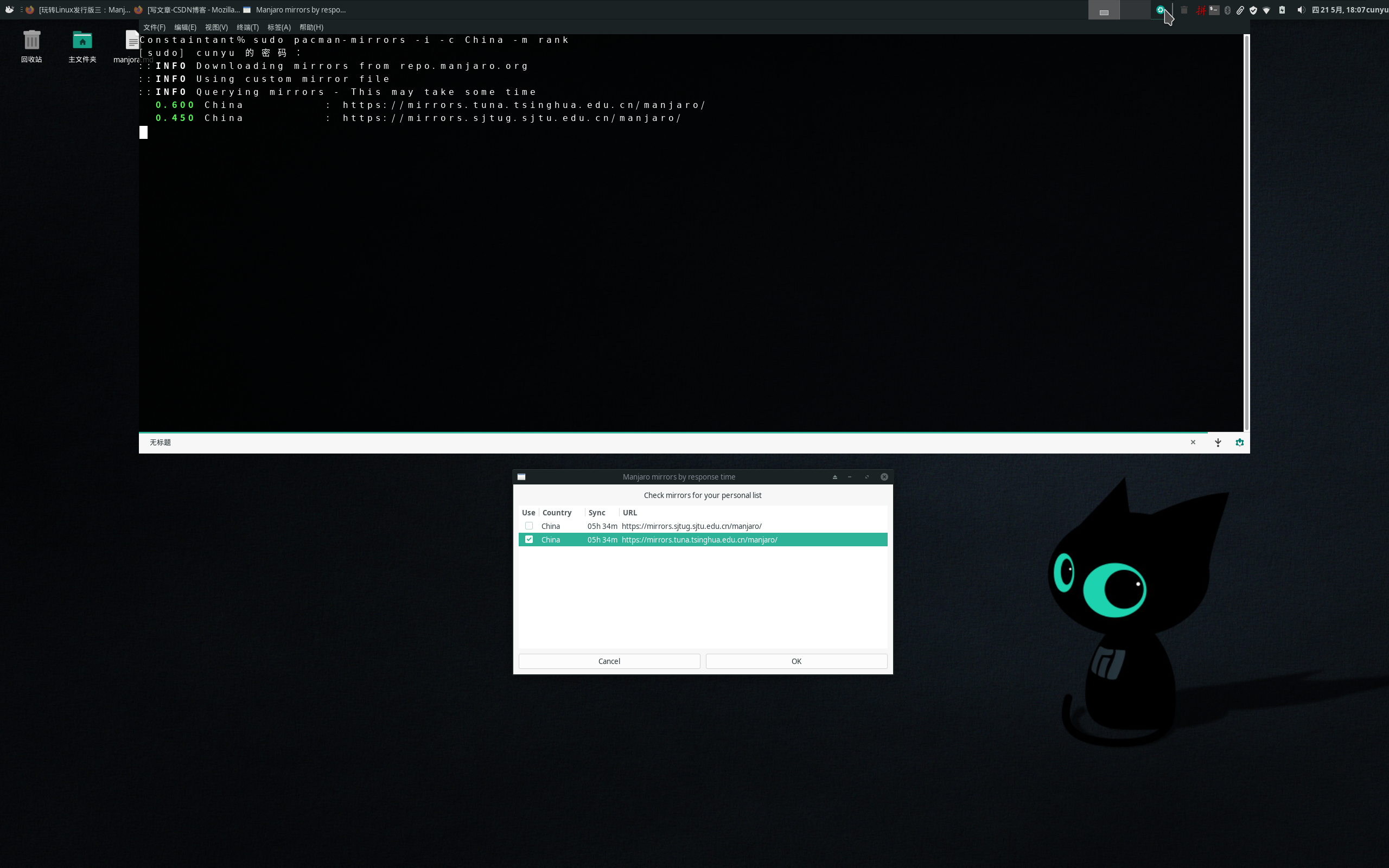Click the 05h 34m sync cell of tsinghua row

tap(602, 540)
